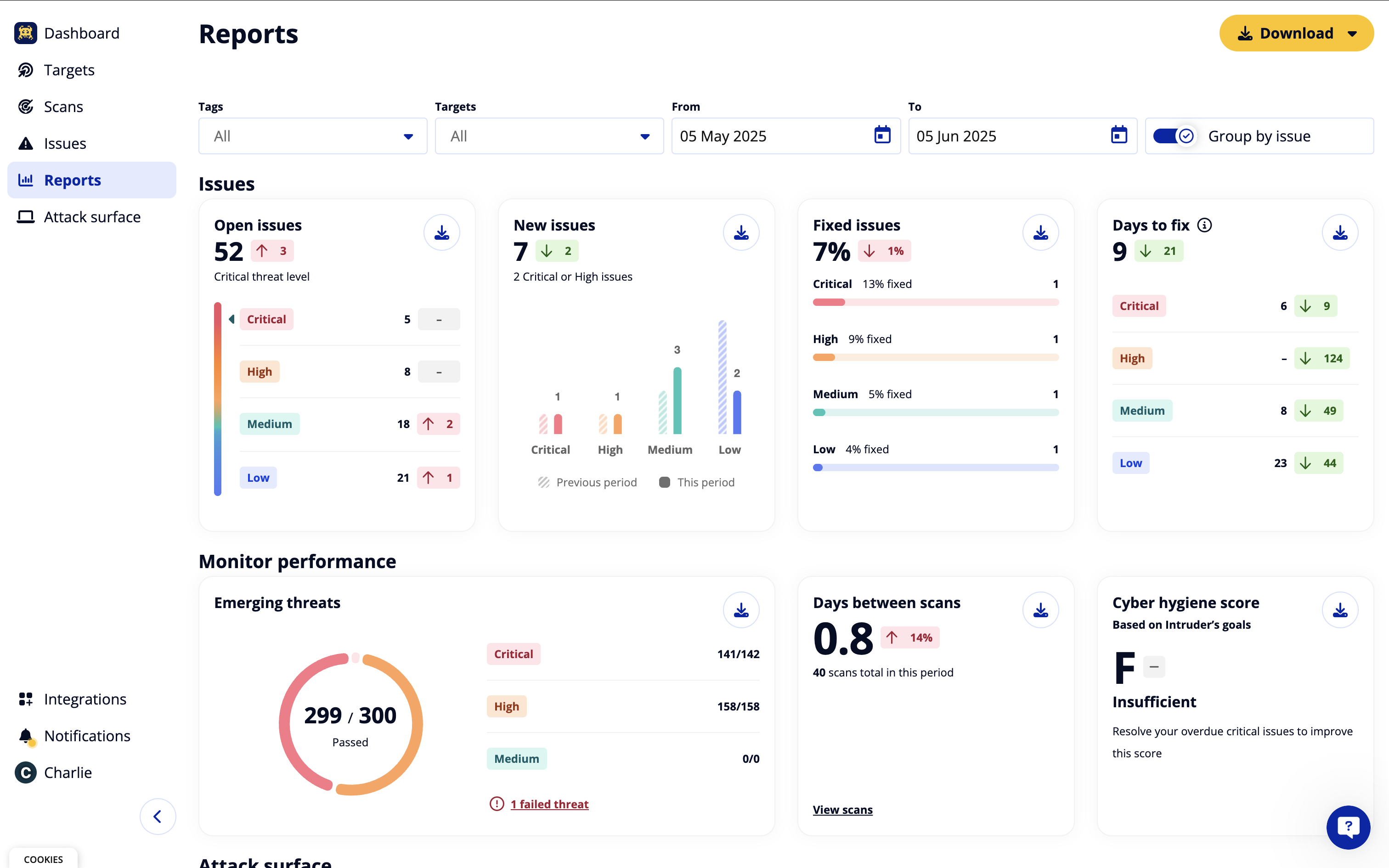Screen dimensions: 1389x868
Task: Open the From date calendar picker
Action: click(882, 135)
